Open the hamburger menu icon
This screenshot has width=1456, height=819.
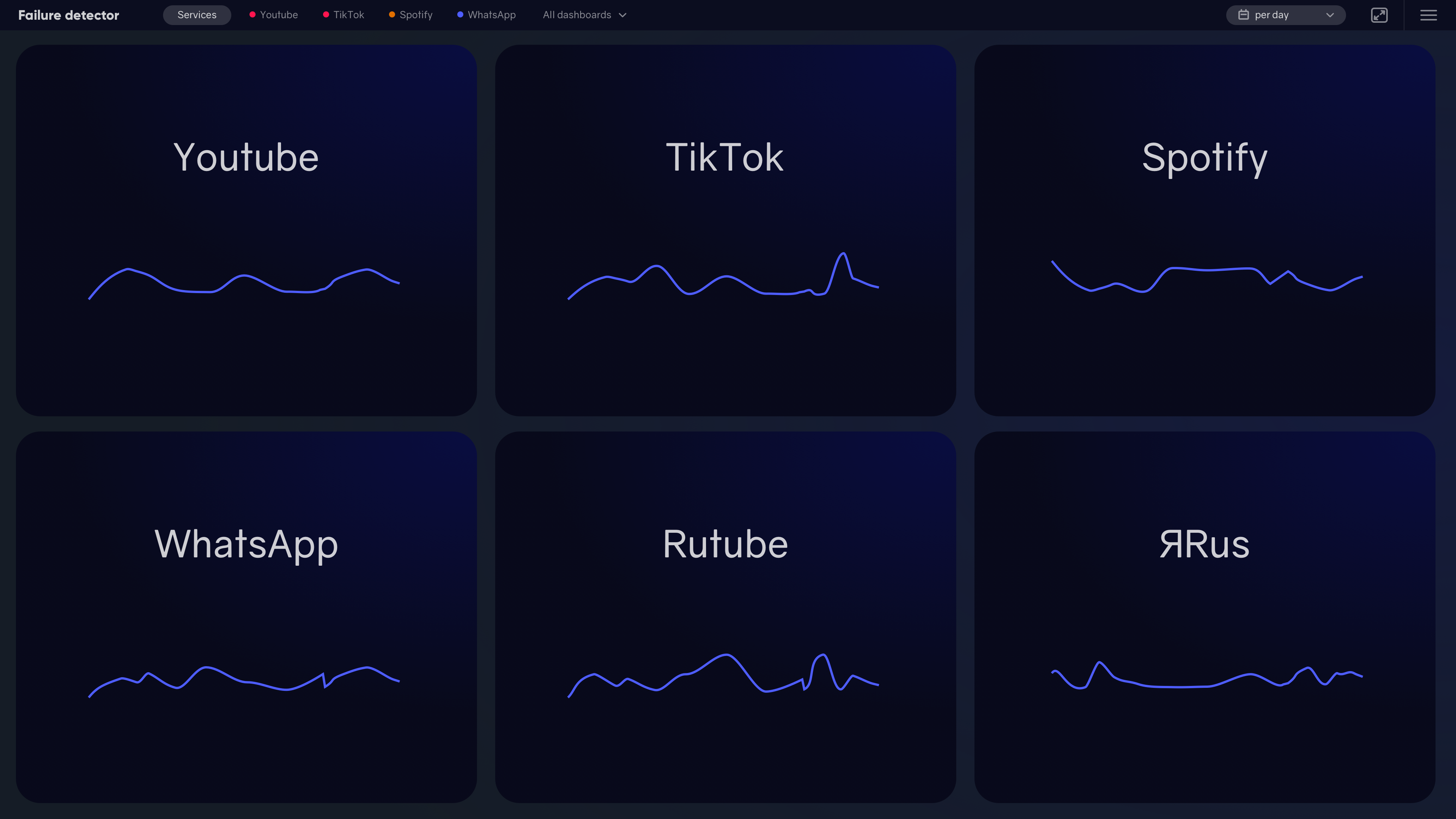pos(1428,15)
